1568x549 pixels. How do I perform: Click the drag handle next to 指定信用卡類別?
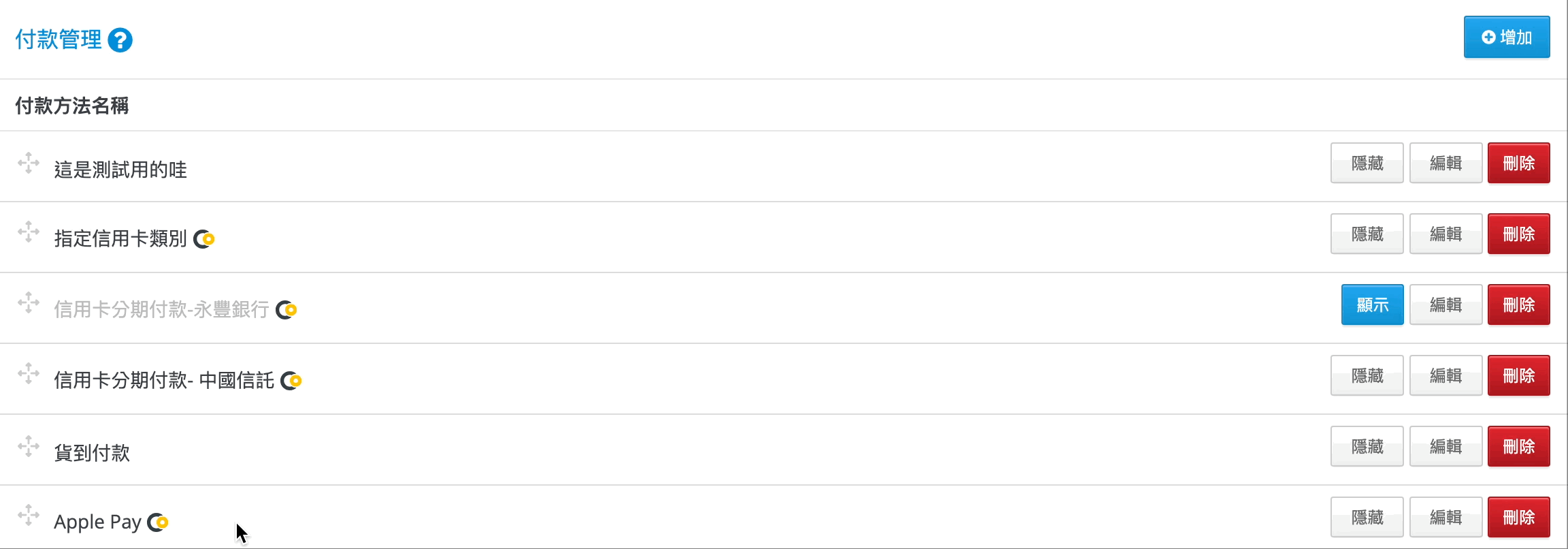(29, 232)
